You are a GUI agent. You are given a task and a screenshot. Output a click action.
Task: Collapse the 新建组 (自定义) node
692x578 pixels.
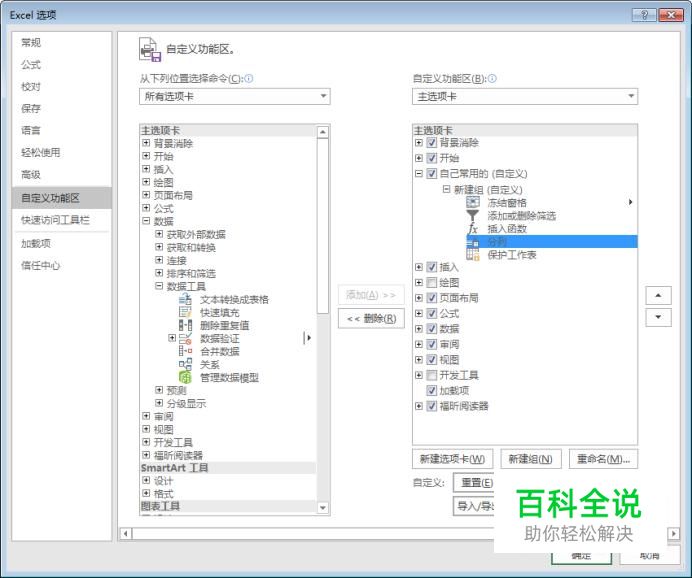(x=446, y=189)
